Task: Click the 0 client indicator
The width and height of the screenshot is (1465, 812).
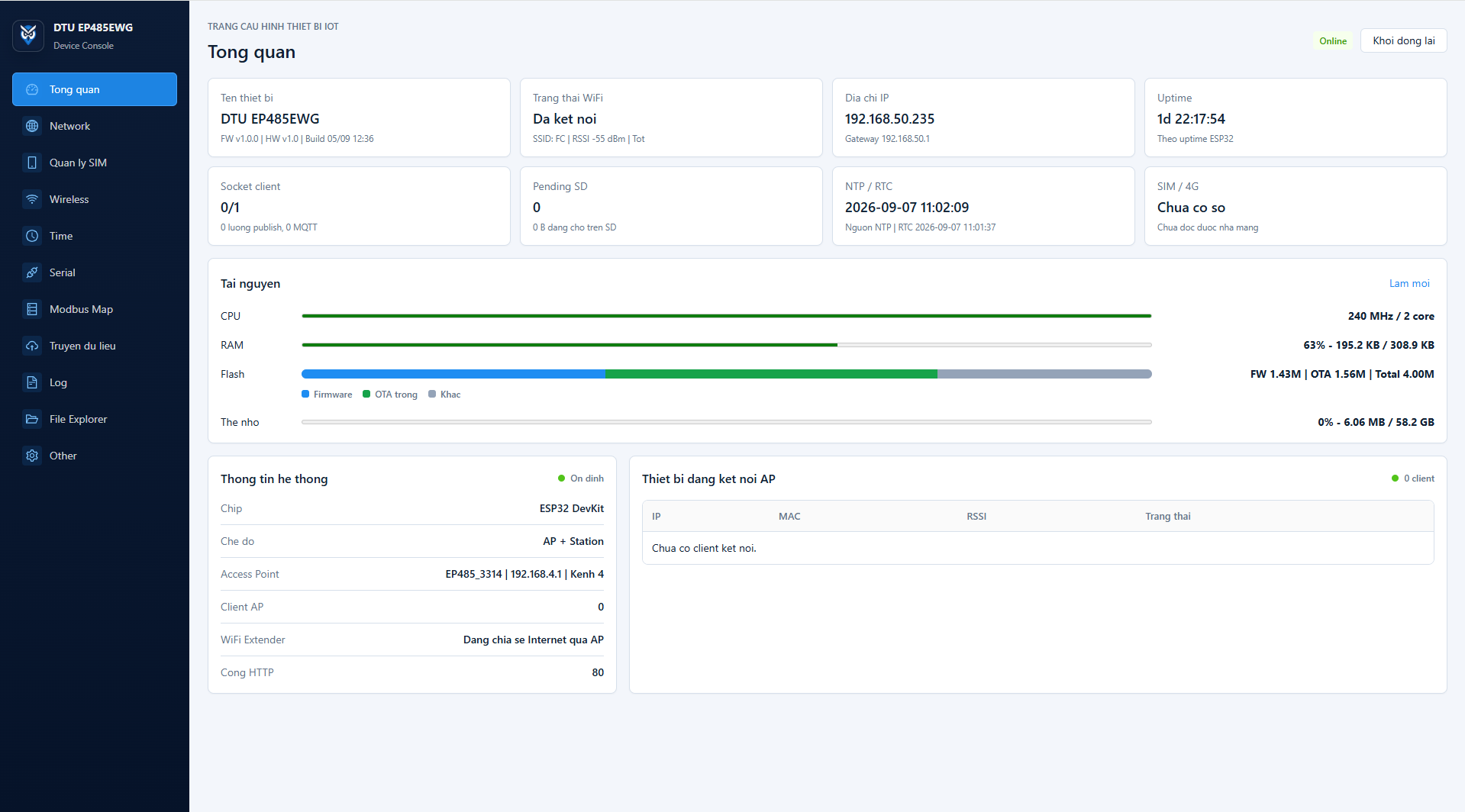Action: click(x=1413, y=478)
